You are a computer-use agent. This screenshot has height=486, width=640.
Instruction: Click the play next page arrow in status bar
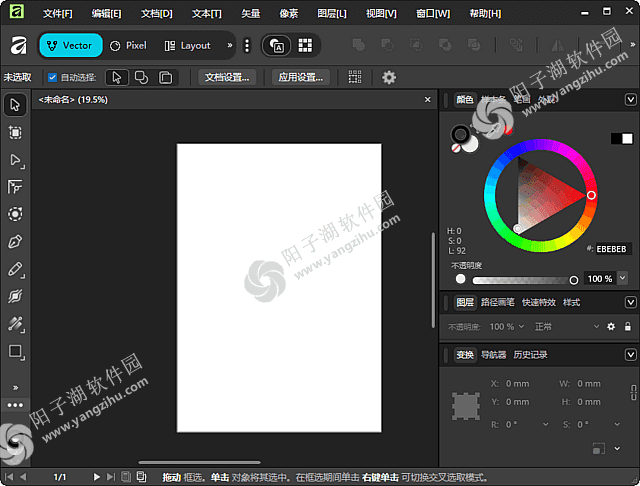click(x=97, y=477)
